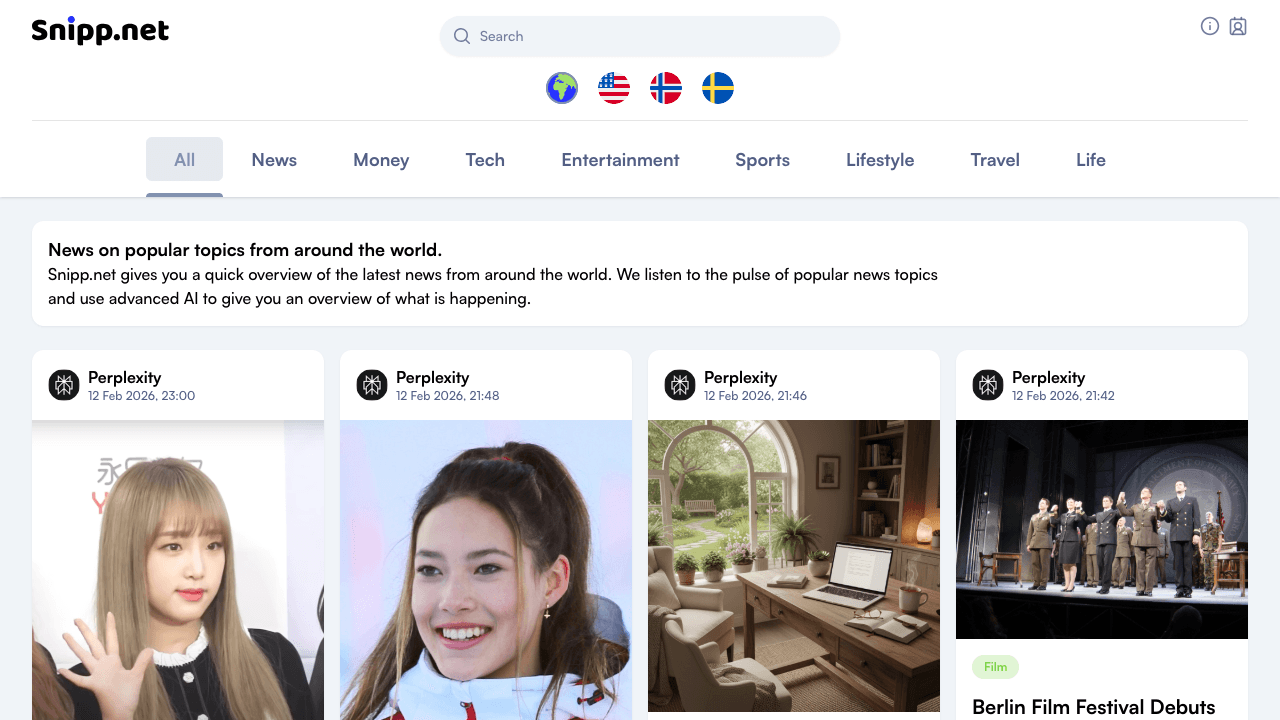Image resolution: width=1280 pixels, height=720 pixels.
Task: Select the Tech tab
Action: (485, 160)
